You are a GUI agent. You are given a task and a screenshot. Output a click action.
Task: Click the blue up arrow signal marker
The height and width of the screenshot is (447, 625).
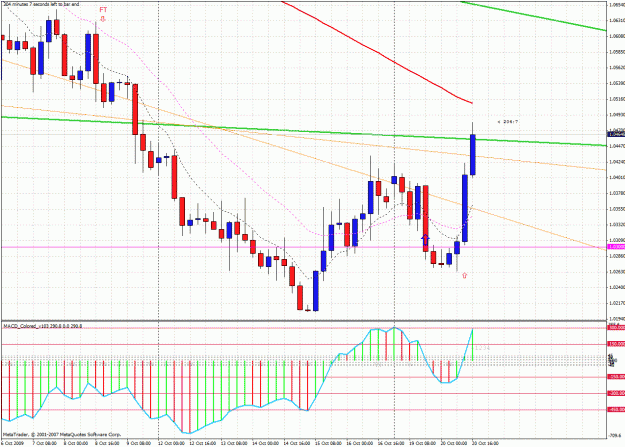tap(425, 239)
